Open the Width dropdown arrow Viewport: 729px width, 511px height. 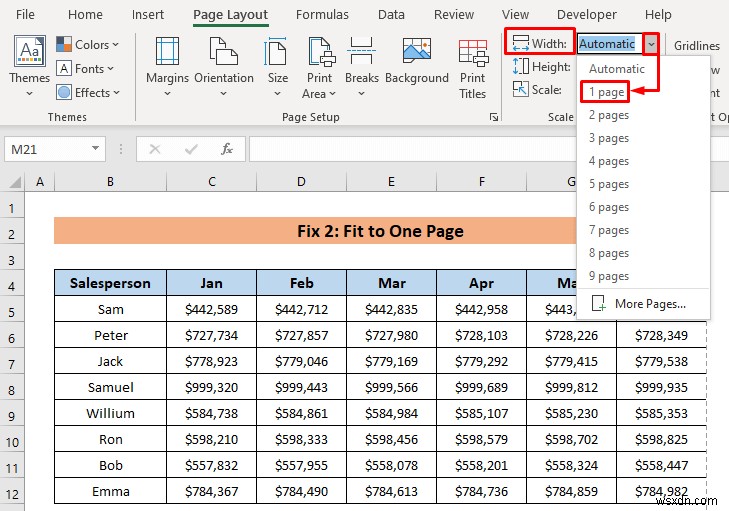coord(652,43)
